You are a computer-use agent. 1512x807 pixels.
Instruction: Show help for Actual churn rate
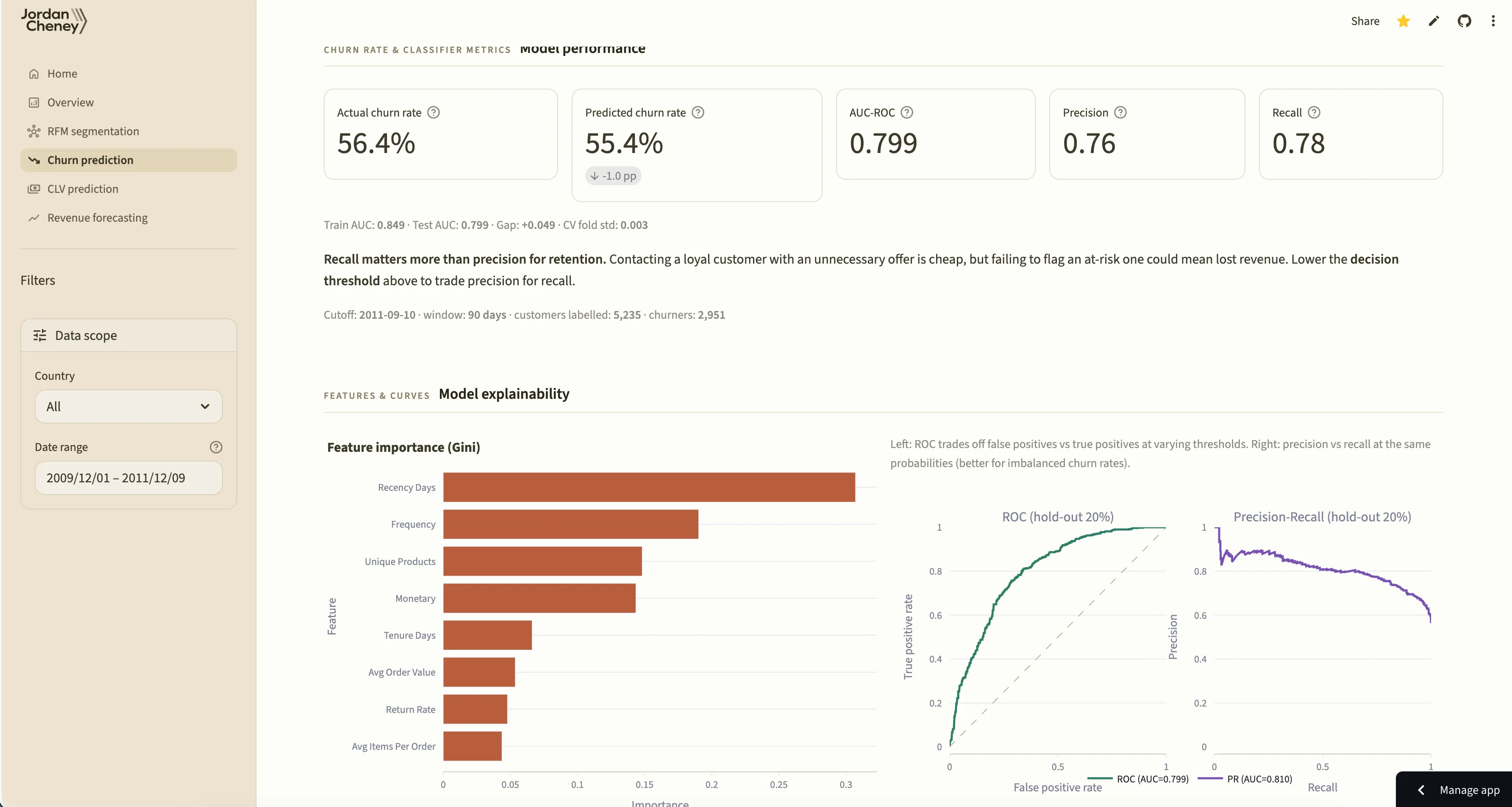click(x=433, y=113)
